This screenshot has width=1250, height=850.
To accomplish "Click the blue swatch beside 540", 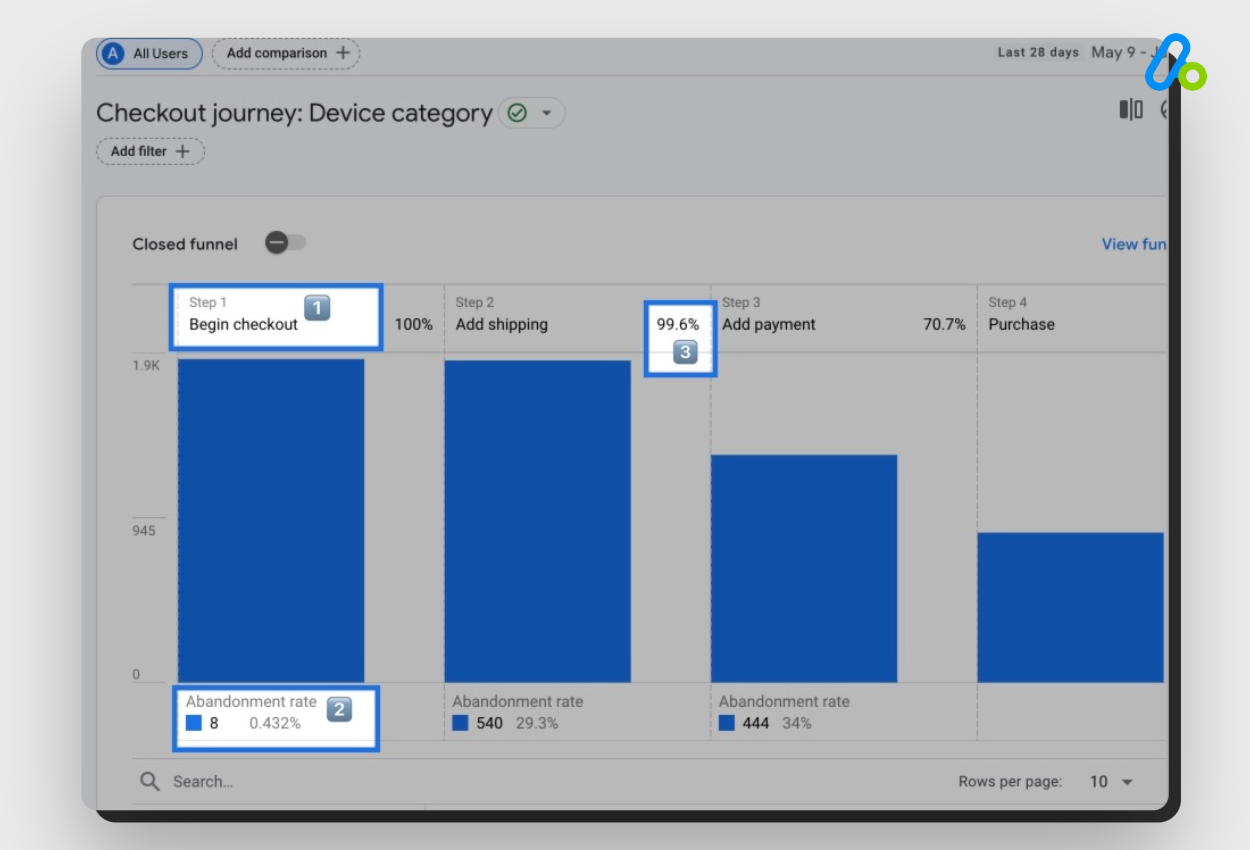I will (460, 722).
